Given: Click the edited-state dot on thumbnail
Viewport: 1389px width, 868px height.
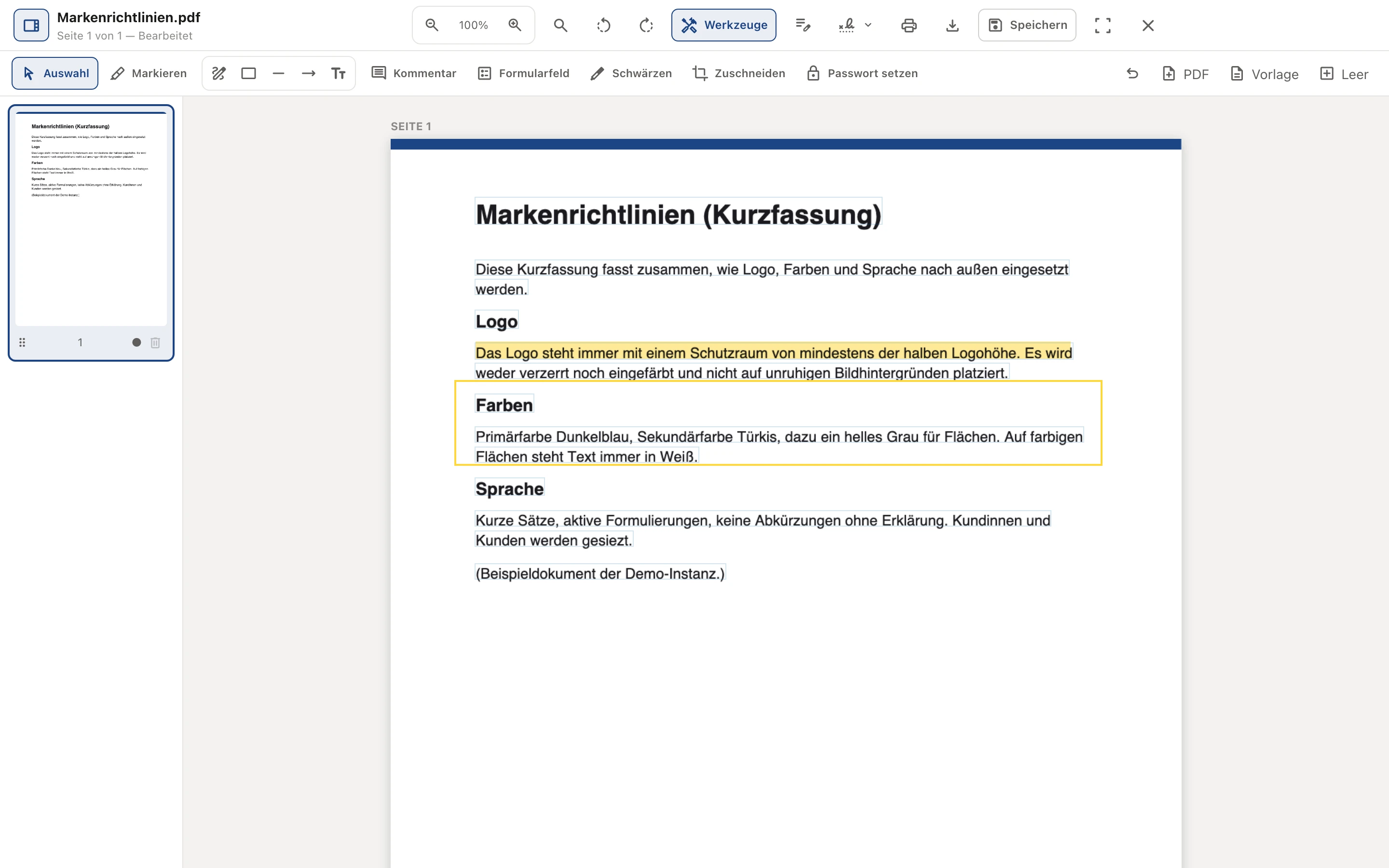Looking at the screenshot, I should coord(136,343).
